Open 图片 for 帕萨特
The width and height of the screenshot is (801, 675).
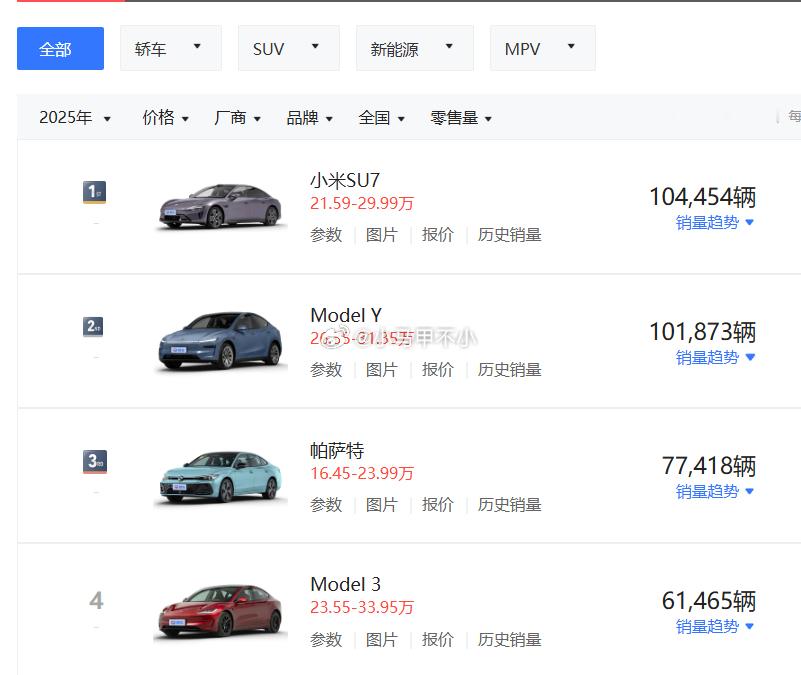tap(382, 505)
